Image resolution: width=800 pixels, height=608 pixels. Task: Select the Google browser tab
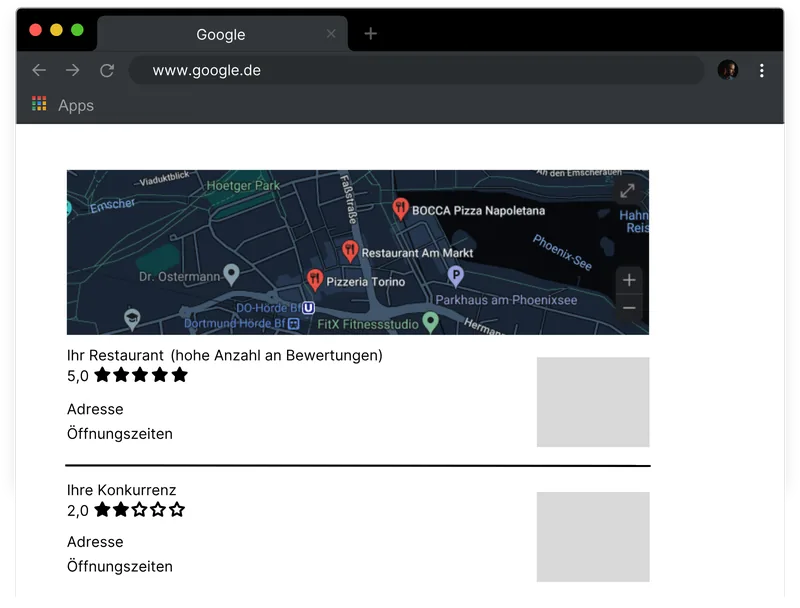click(222, 34)
